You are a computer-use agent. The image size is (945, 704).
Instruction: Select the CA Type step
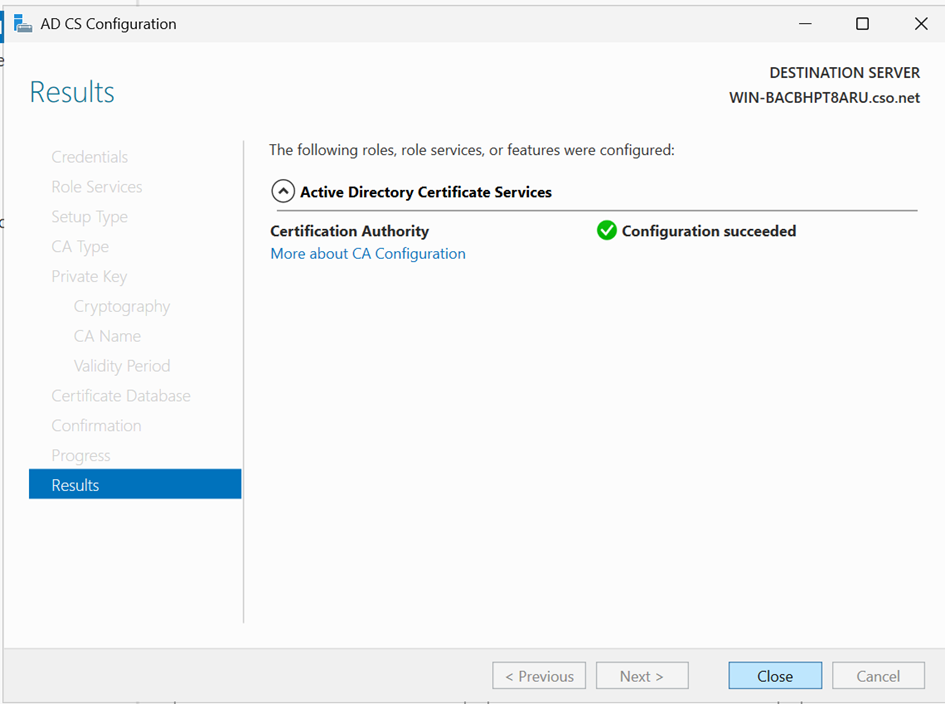[x=80, y=247]
